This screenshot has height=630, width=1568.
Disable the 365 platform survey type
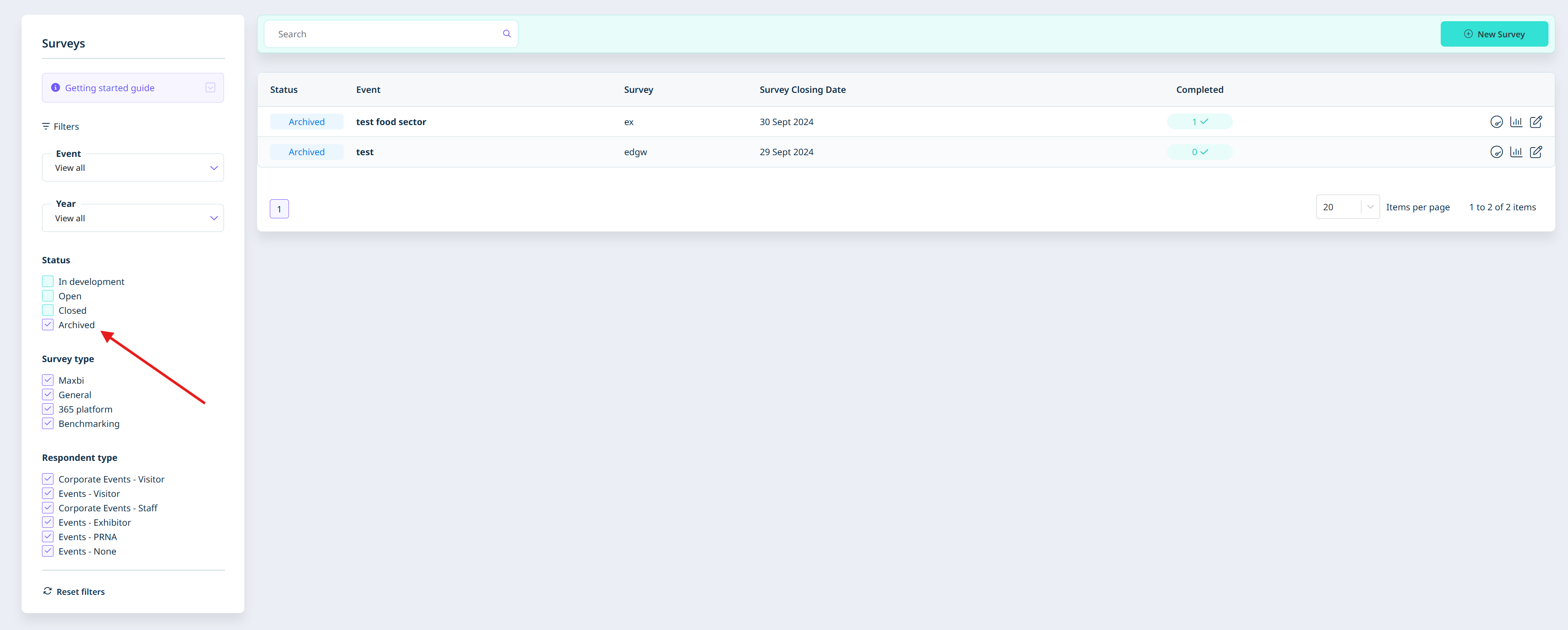coord(48,409)
